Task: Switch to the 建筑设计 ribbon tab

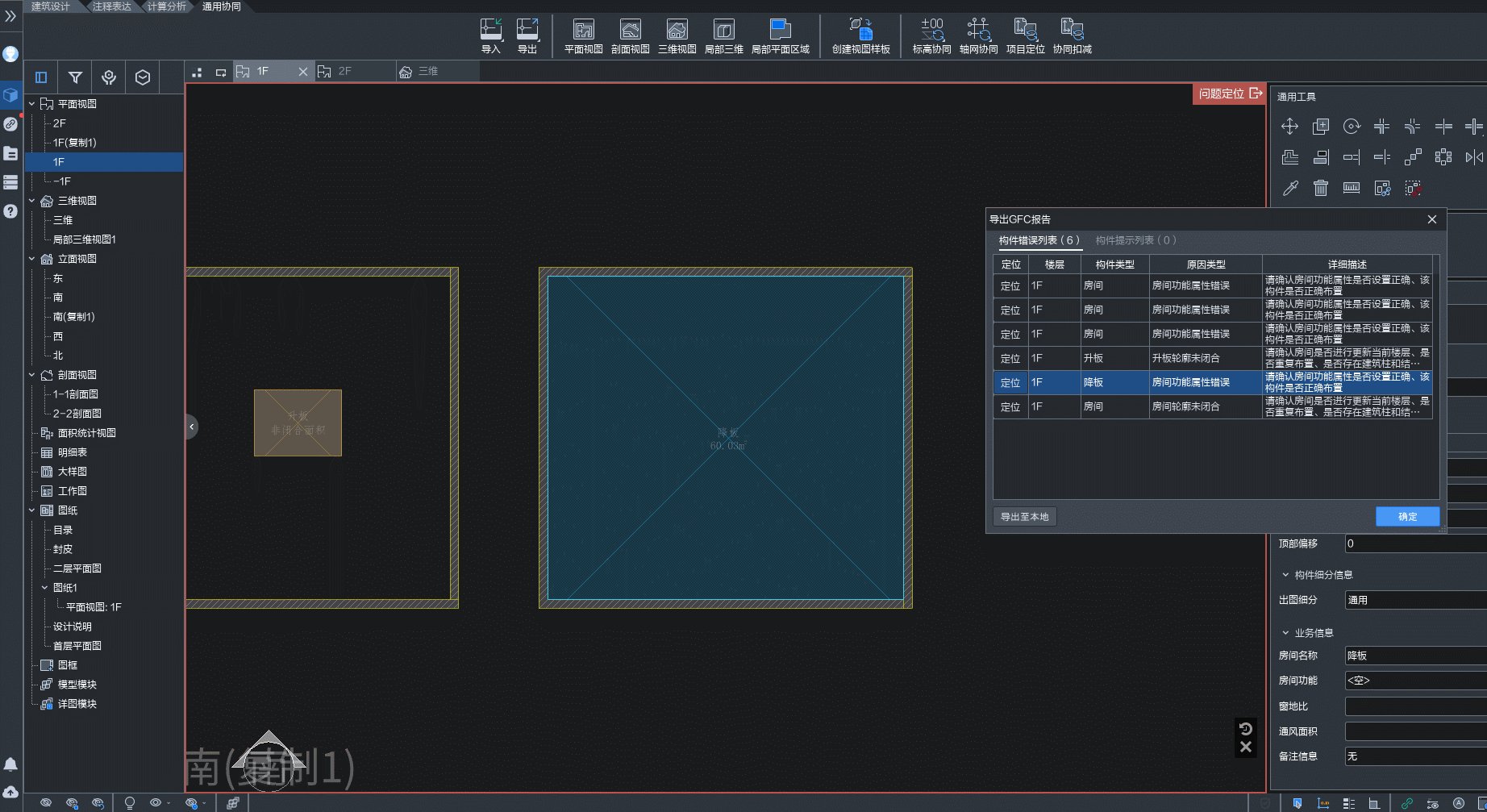Action: click(51, 6)
